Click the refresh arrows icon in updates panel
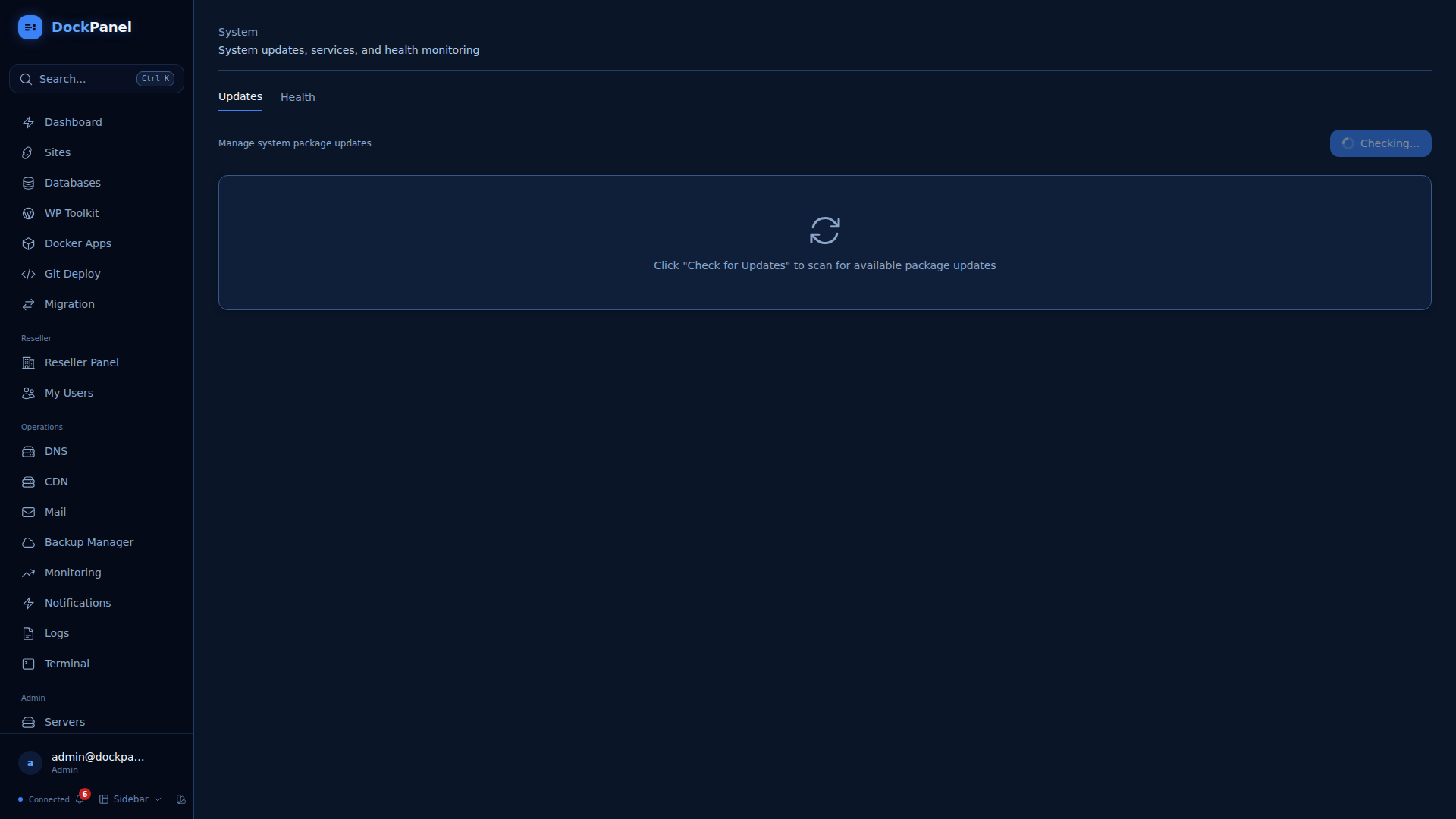The image size is (1456, 819). tap(825, 231)
